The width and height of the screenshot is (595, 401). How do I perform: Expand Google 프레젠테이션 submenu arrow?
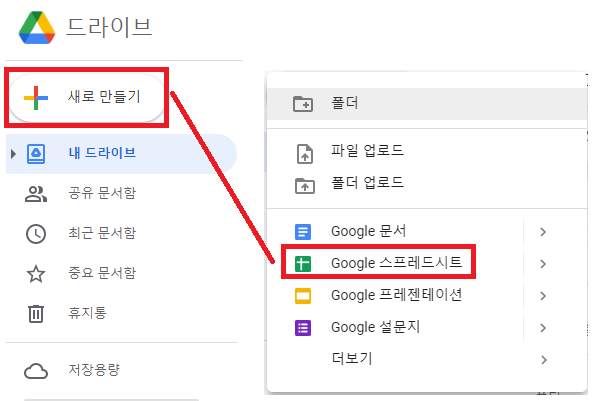tap(543, 296)
